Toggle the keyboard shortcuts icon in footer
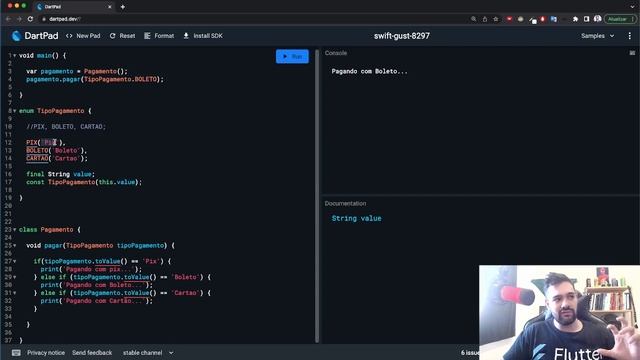 click(x=16, y=353)
